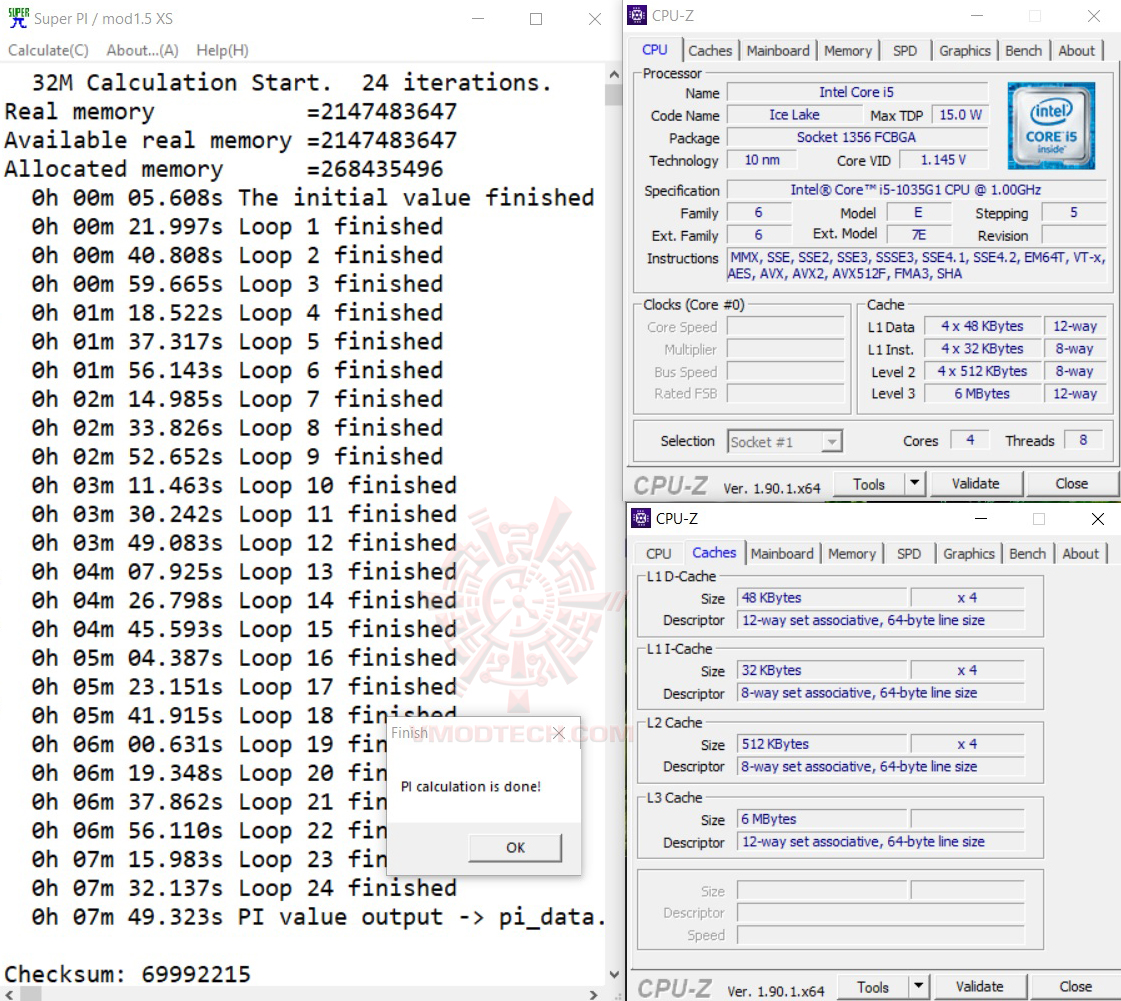The width and height of the screenshot is (1121, 1001).
Task: Select Caches tab in bottom CPU-Z window
Action: coord(713,553)
